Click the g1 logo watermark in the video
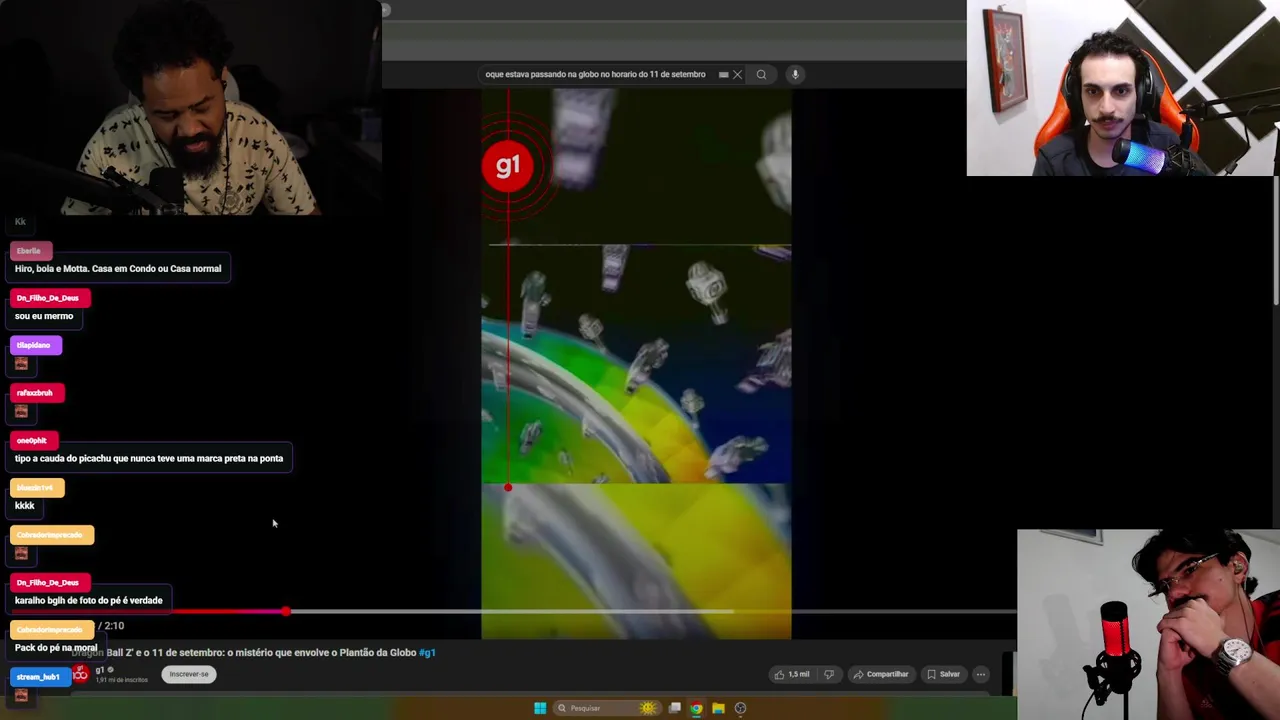The image size is (1280, 720). point(508,166)
